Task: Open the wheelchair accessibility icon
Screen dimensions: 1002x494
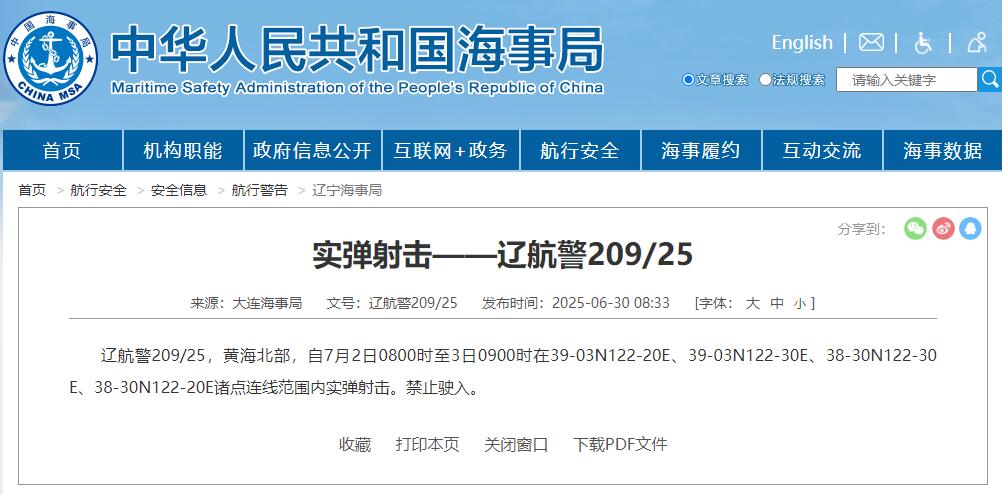Action: (x=923, y=43)
